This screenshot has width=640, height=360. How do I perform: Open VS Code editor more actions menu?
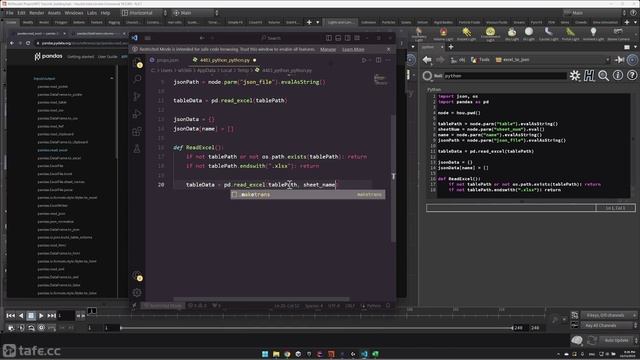(x=388, y=60)
